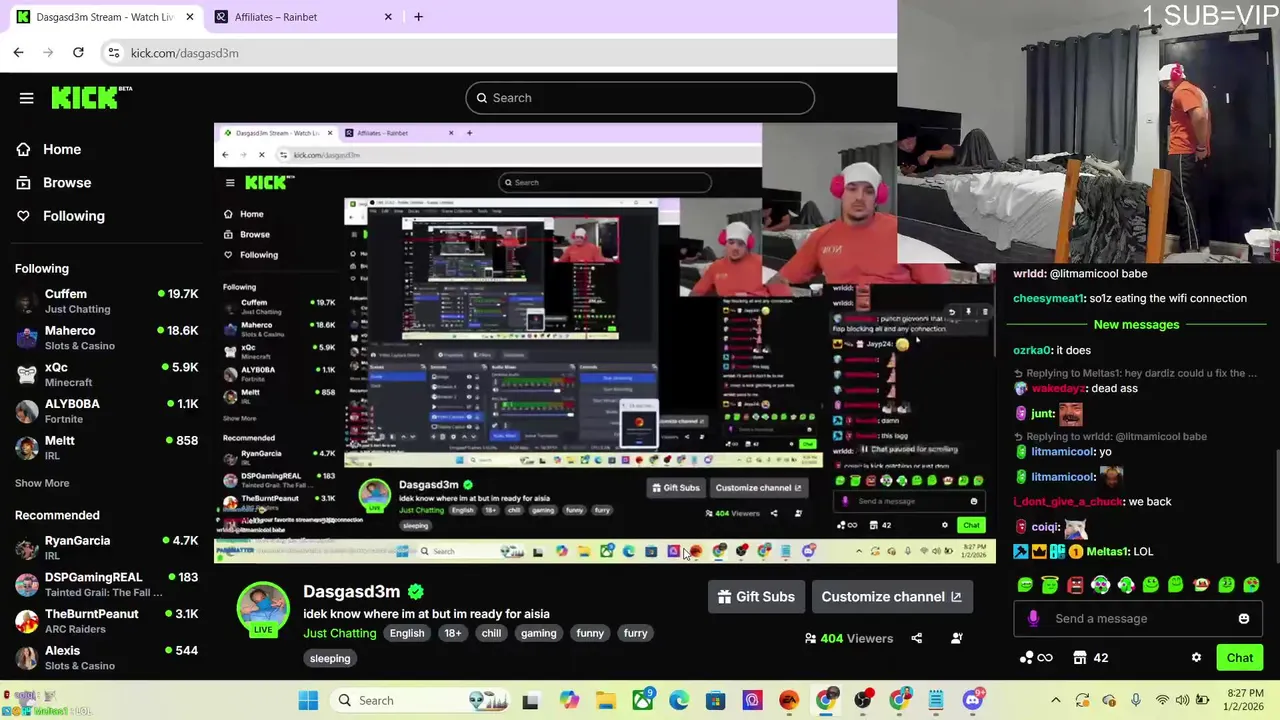Click the sleeping tag
Viewport: 1280px width, 720px height.
click(330, 658)
